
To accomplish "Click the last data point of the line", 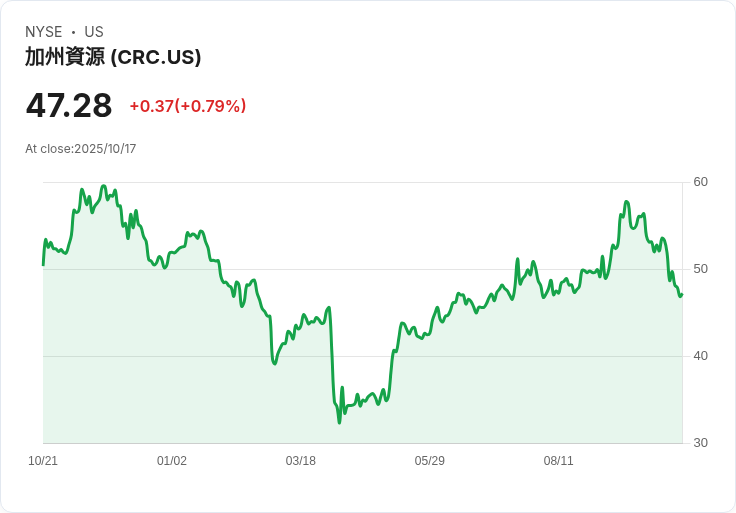I will coord(682,295).
